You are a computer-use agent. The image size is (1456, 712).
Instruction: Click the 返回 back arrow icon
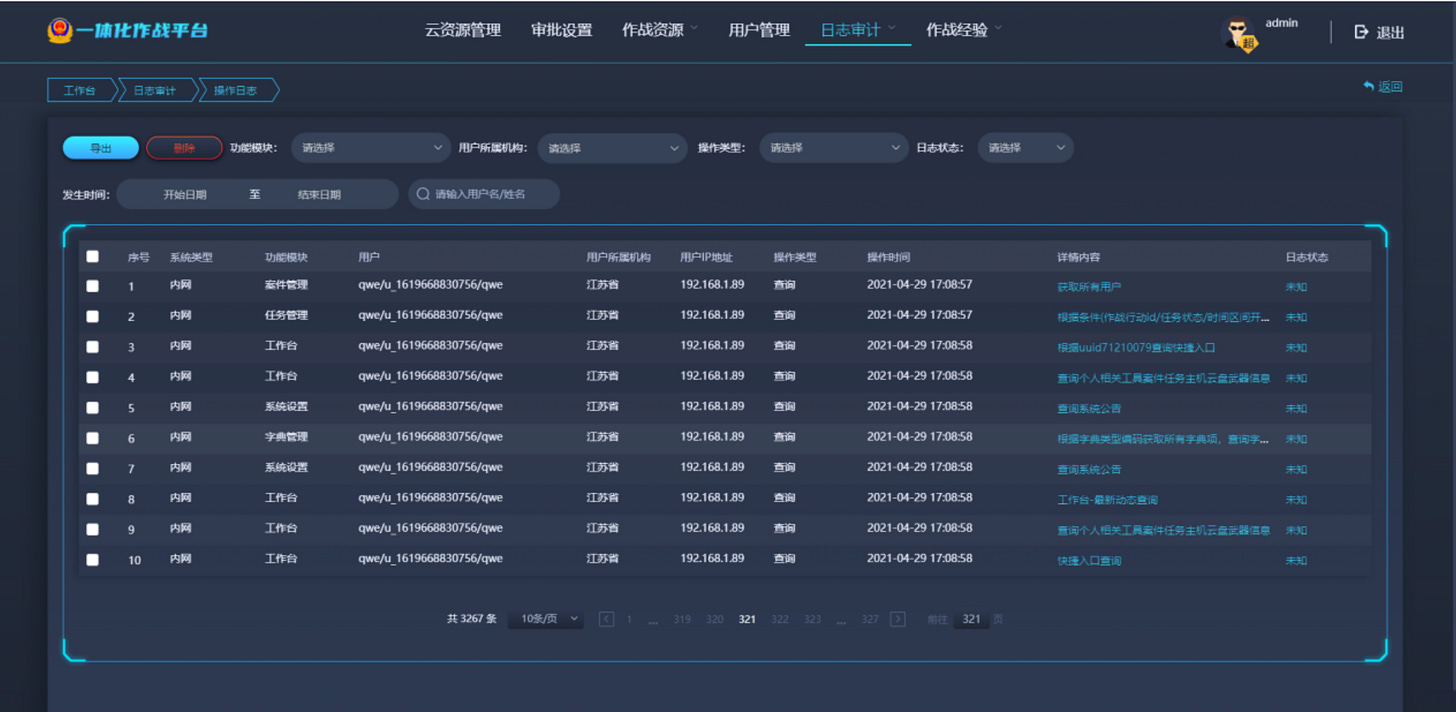click(x=1369, y=87)
